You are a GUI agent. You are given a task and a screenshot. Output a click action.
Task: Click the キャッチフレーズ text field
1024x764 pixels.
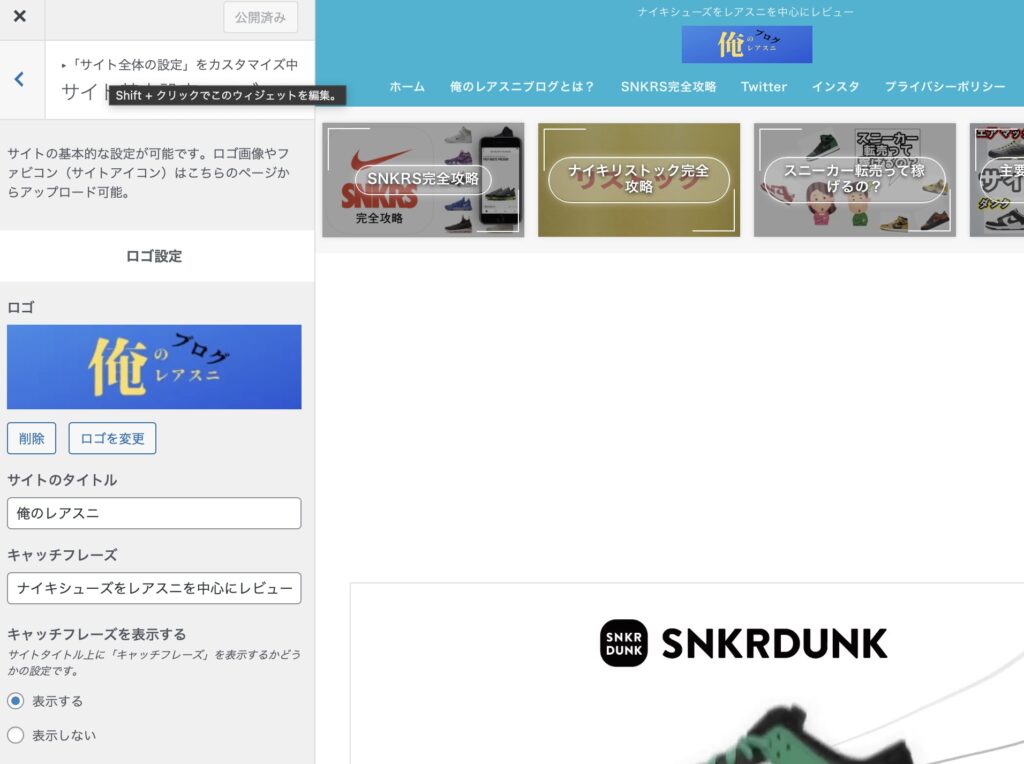tap(154, 588)
